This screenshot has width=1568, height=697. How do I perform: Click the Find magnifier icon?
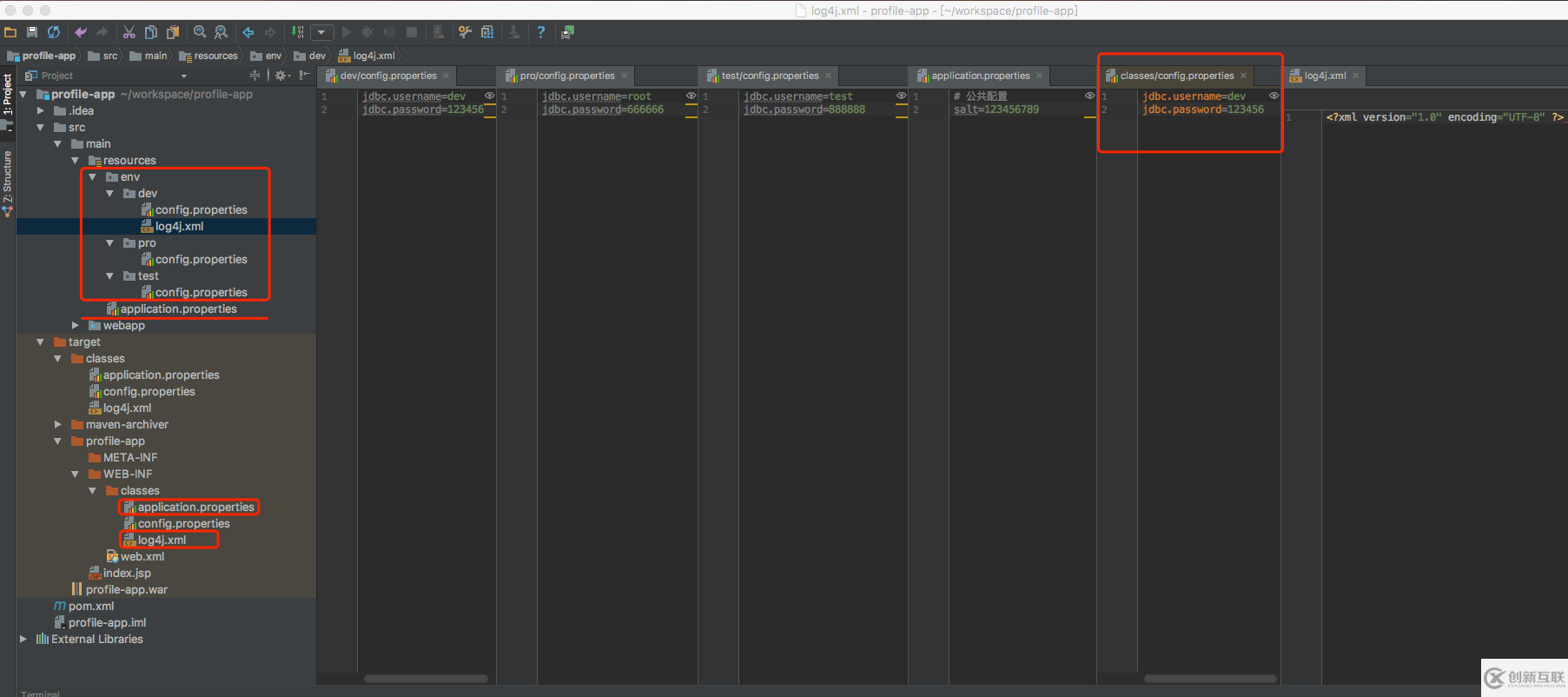coord(200,32)
